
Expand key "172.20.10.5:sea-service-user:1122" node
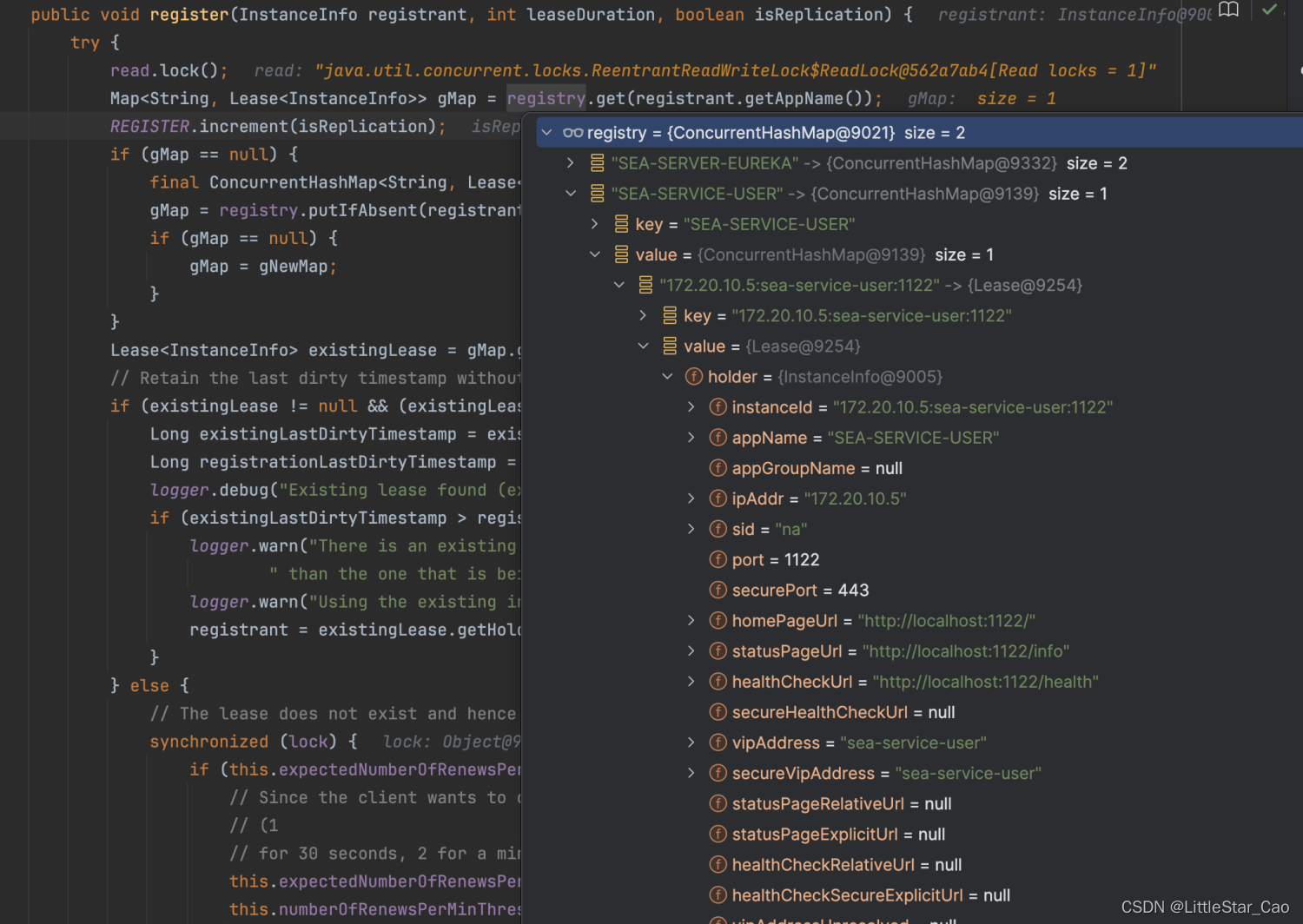point(644,315)
